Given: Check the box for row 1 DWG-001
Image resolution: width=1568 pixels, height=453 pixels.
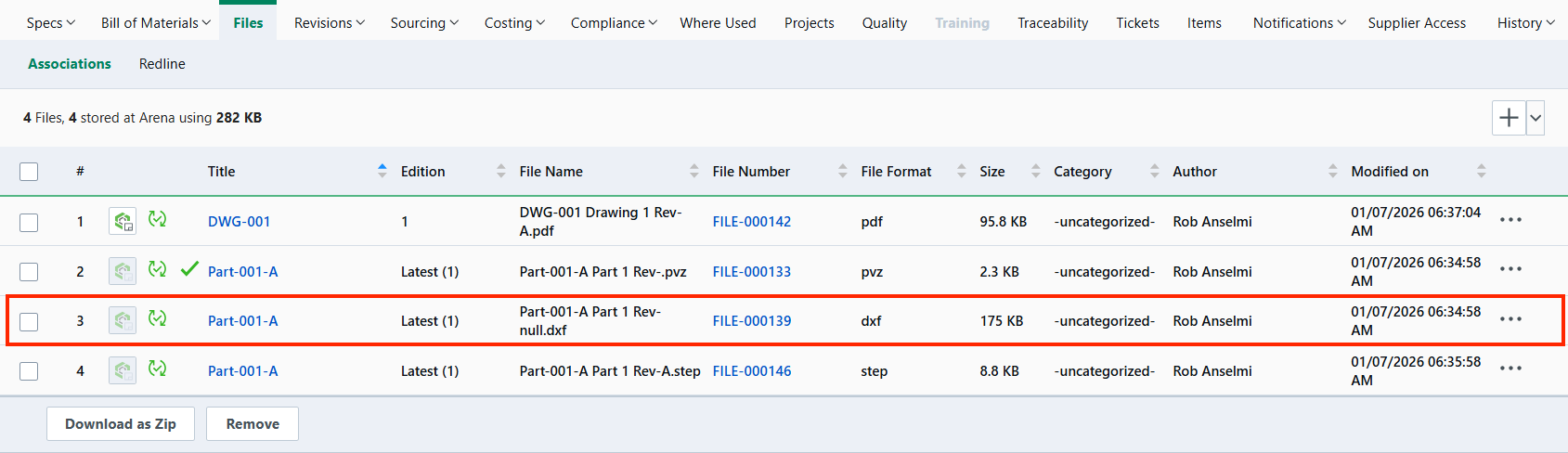Looking at the screenshot, I should [x=29, y=222].
